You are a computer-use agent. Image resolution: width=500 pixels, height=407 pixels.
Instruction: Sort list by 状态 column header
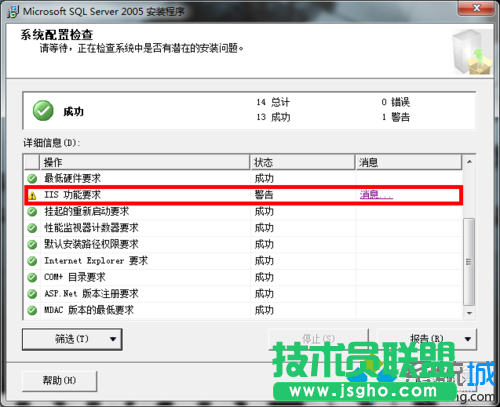click(x=302, y=162)
